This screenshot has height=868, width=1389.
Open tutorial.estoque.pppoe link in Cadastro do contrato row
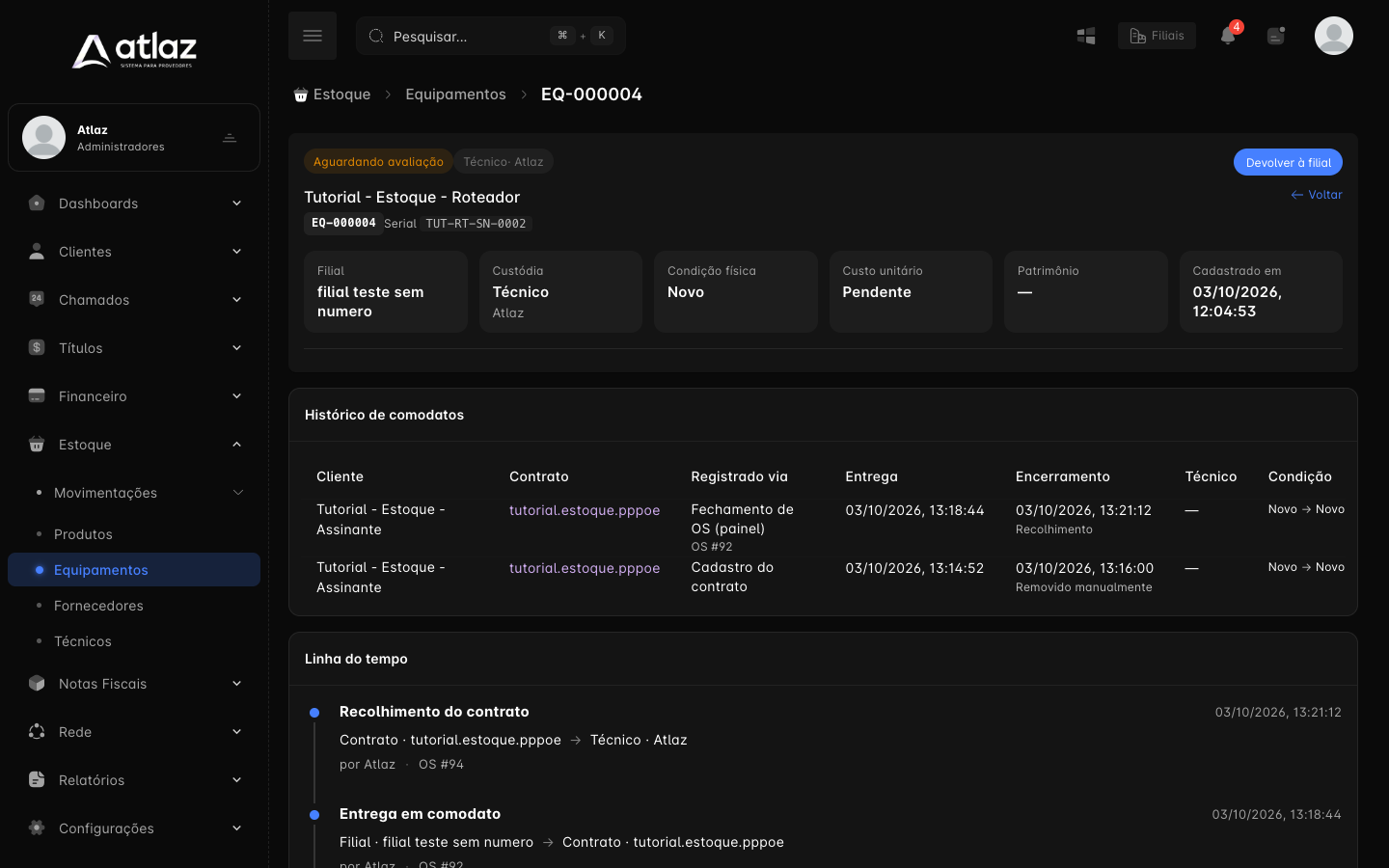pyautogui.click(x=585, y=568)
